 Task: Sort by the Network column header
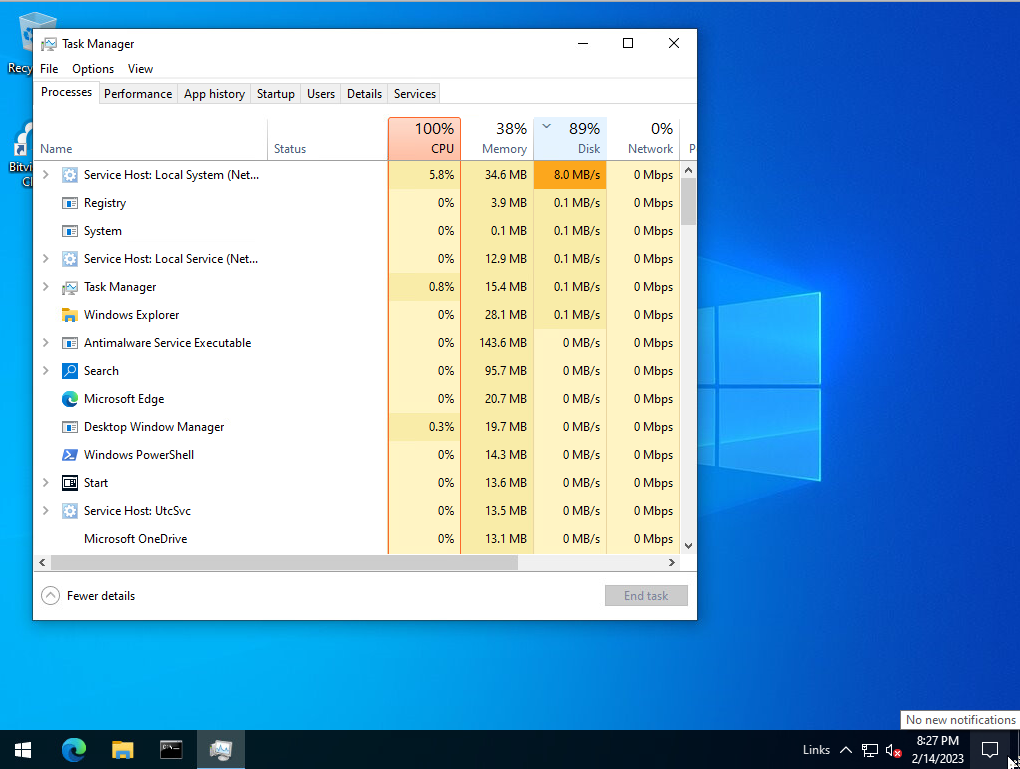[643, 139]
